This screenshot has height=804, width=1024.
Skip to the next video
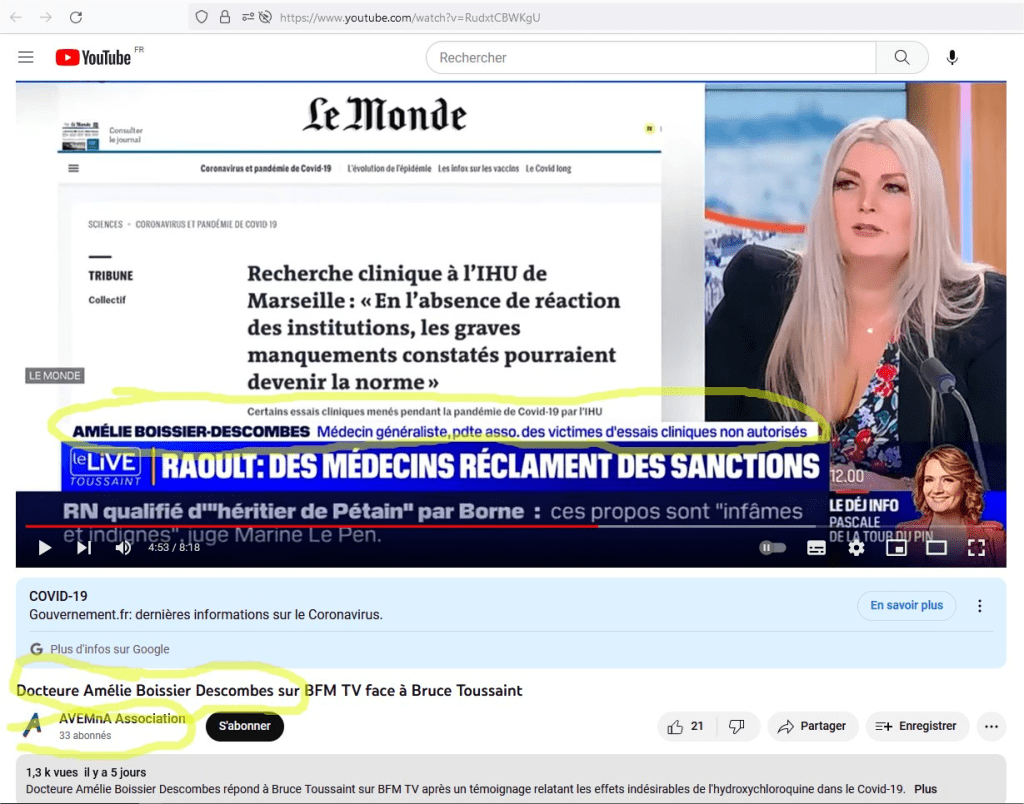[84, 548]
